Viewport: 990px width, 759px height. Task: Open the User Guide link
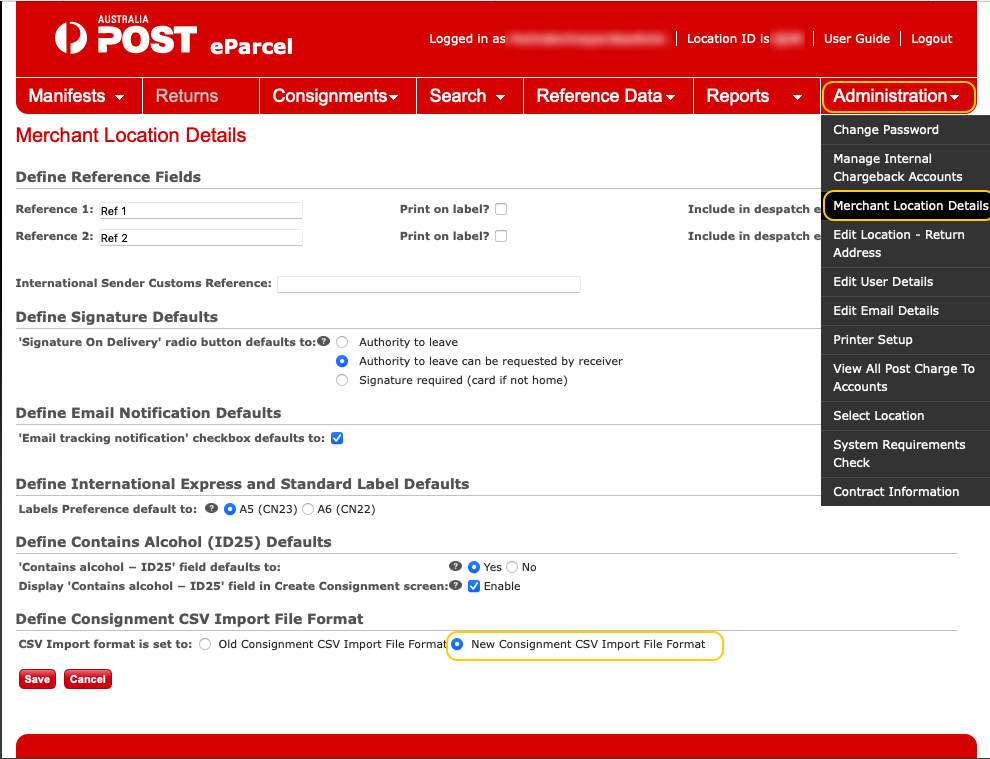point(857,39)
